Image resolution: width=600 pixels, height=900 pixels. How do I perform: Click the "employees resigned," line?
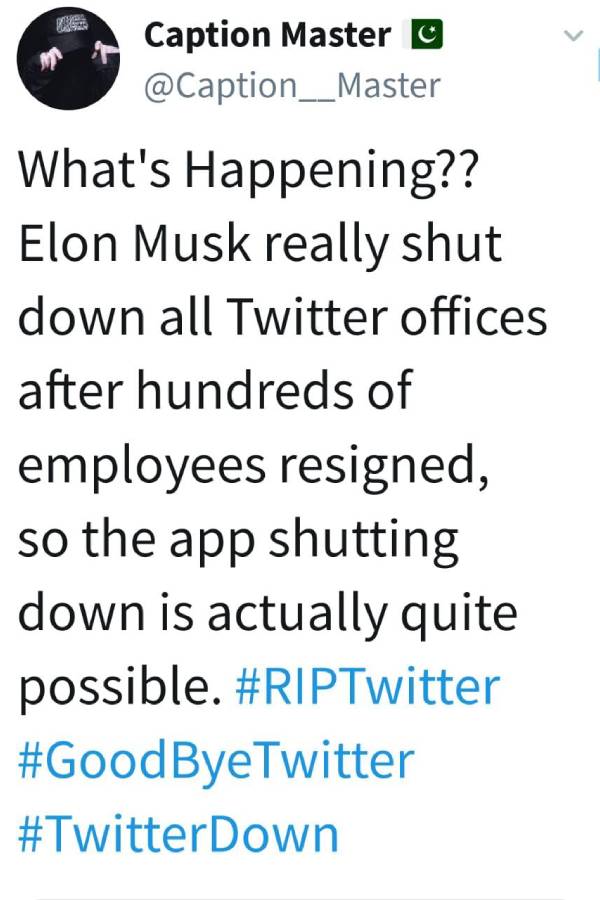[254, 466]
